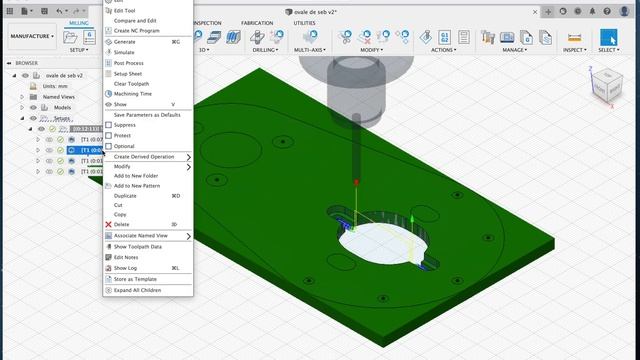
Task: Choose Store as Template in the menu
Action: [148, 279]
